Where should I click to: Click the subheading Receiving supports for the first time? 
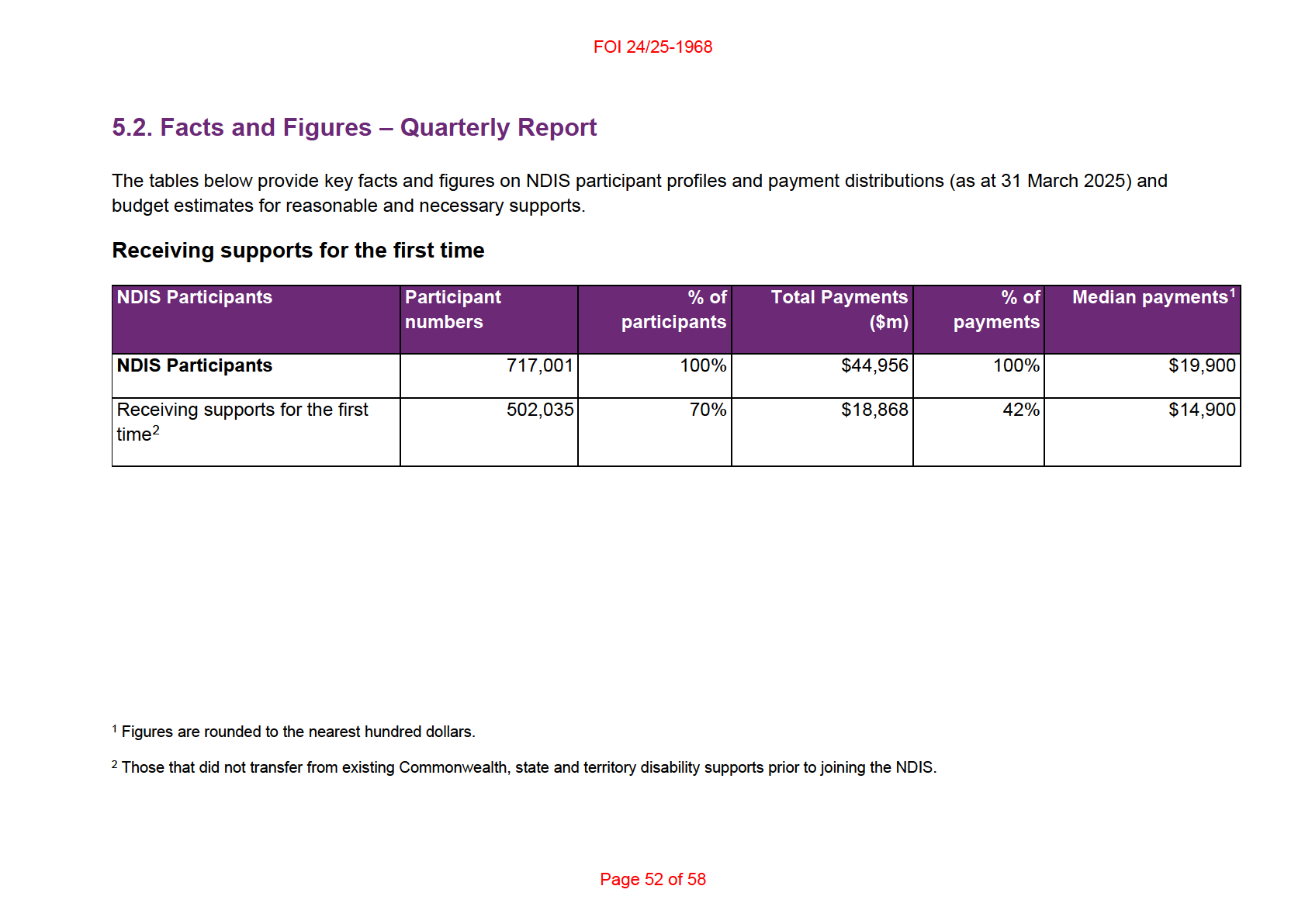pyautogui.click(x=298, y=251)
